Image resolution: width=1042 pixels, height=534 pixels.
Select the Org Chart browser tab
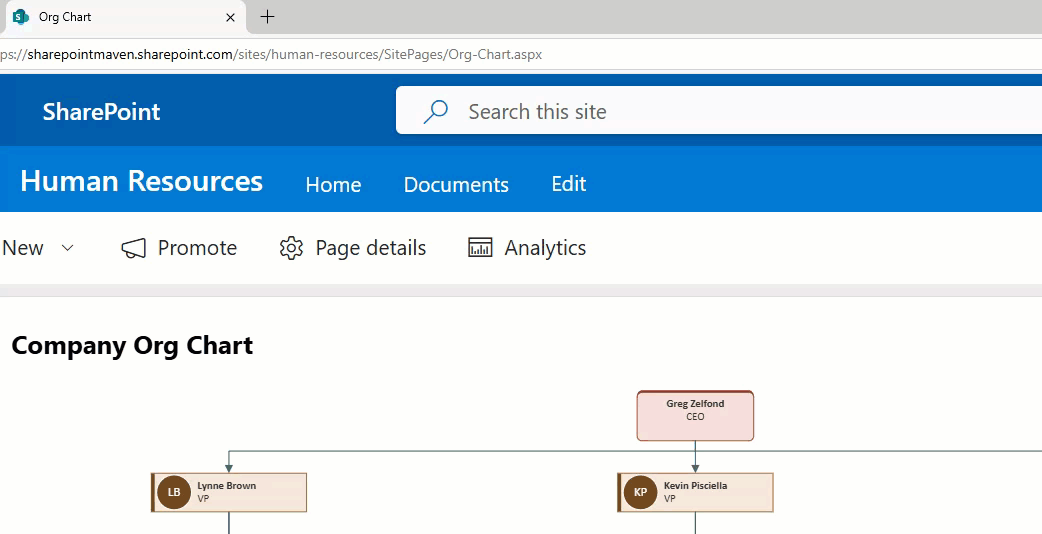125,17
